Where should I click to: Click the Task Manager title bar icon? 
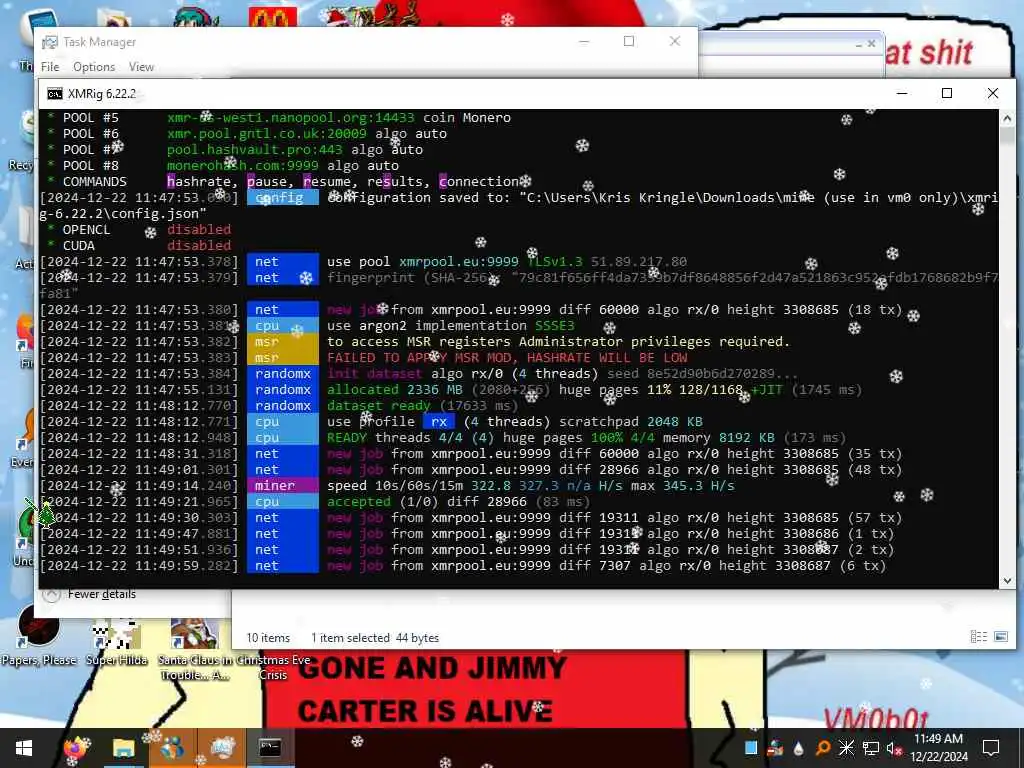[49, 42]
